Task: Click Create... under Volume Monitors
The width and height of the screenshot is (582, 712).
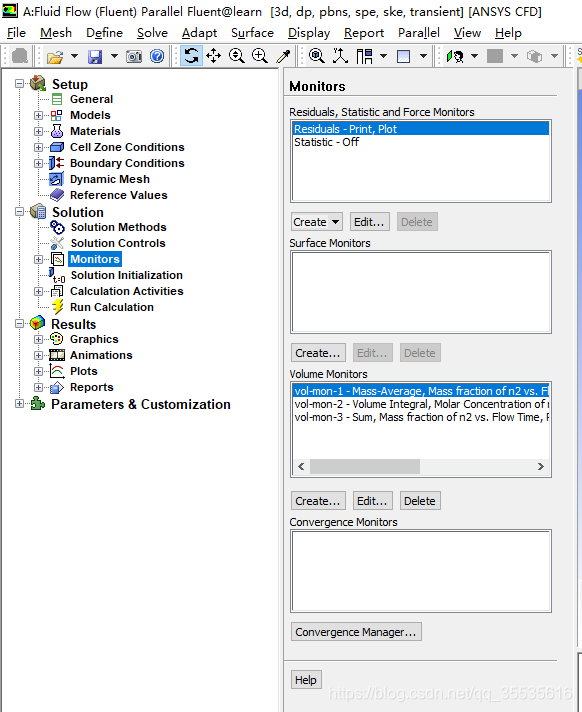Action: coord(318,501)
